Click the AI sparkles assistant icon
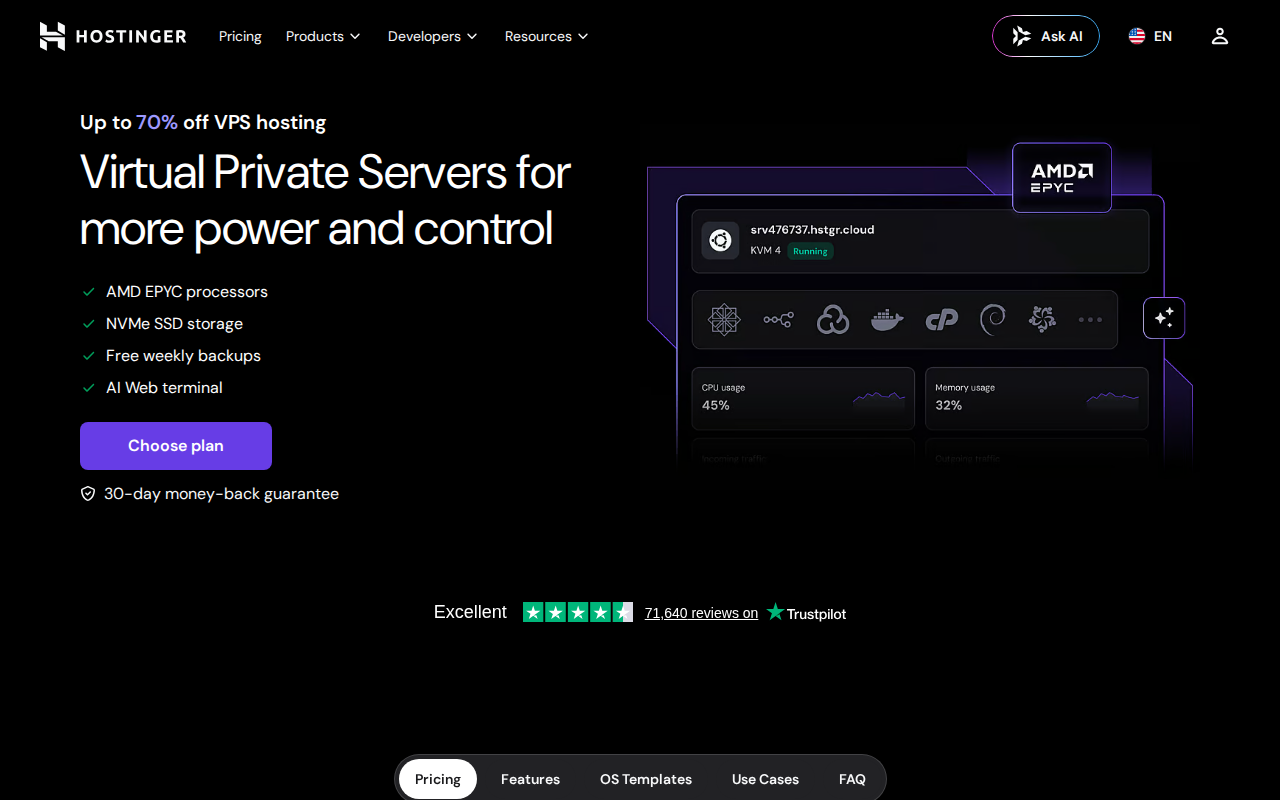Image resolution: width=1280 pixels, height=800 pixels. pos(1164,318)
